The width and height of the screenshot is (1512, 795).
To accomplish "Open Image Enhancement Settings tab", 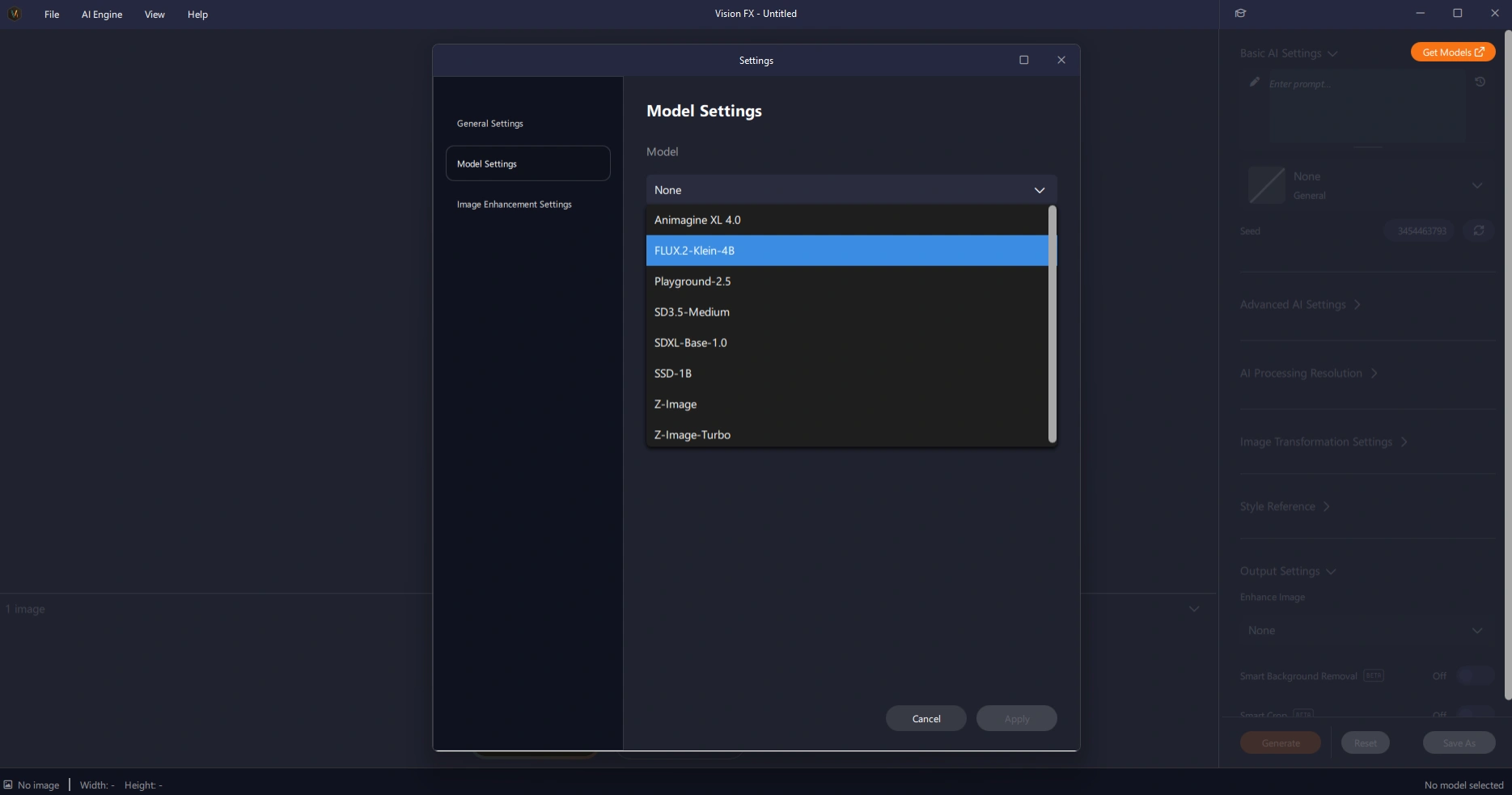I will coord(527,204).
